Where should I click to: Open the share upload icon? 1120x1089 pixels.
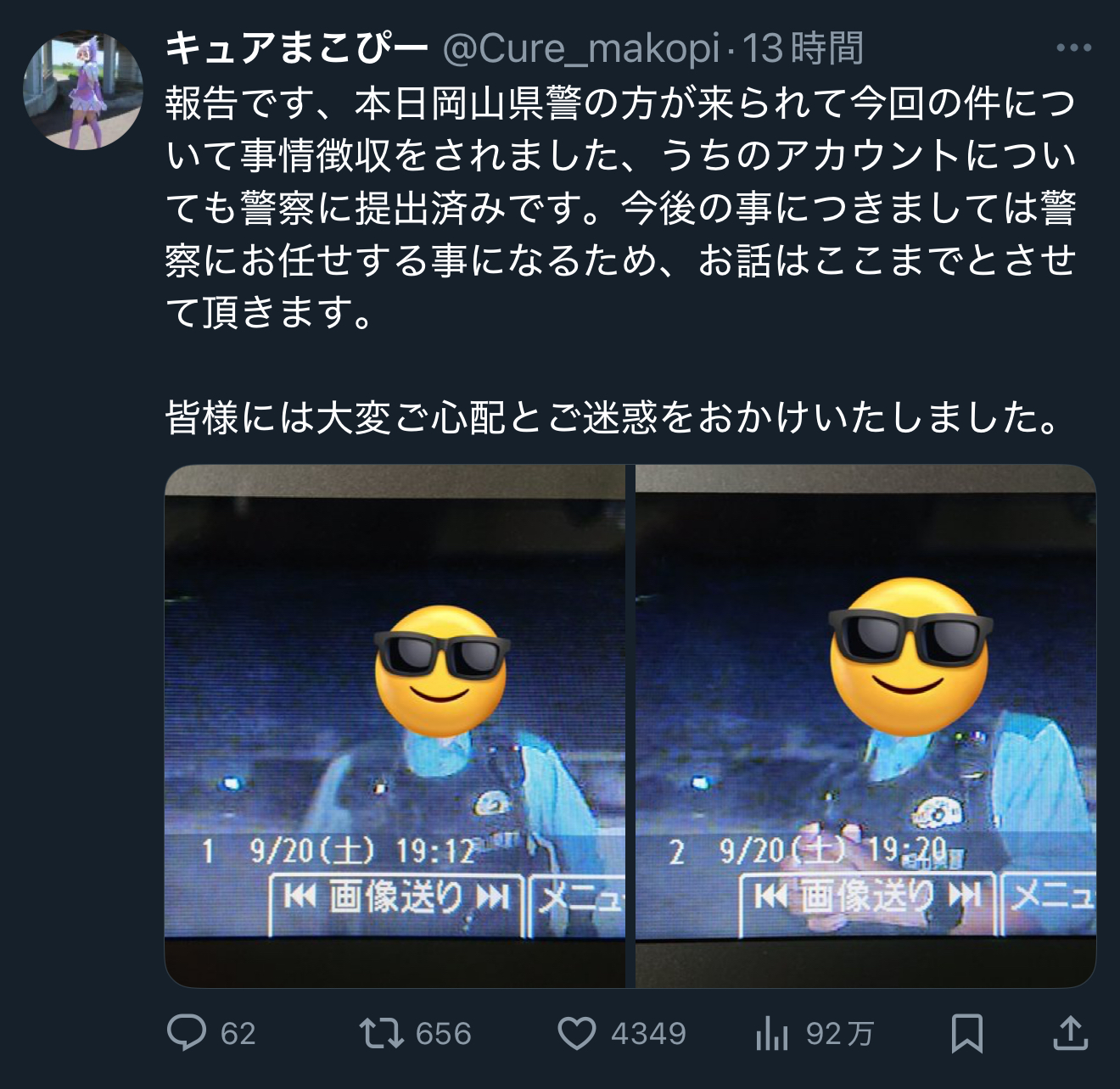pyautogui.click(x=1071, y=1032)
